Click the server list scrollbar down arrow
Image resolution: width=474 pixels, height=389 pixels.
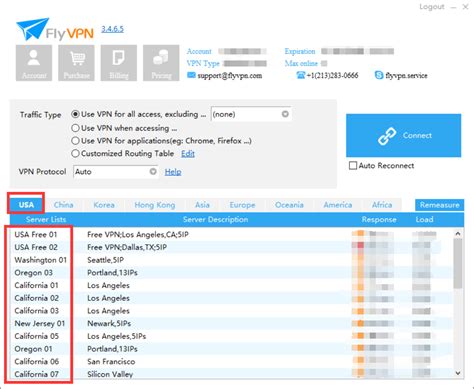coord(458,373)
